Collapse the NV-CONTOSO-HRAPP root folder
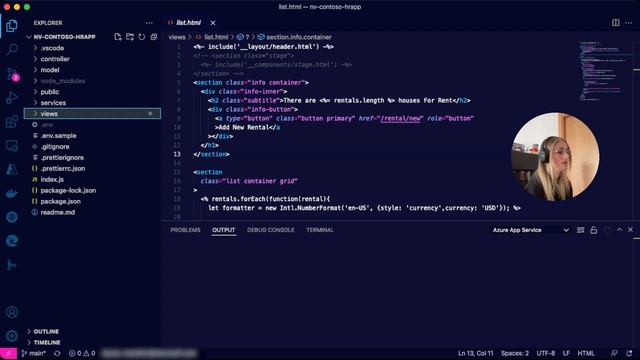The width and height of the screenshot is (640, 360). (64, 37)
